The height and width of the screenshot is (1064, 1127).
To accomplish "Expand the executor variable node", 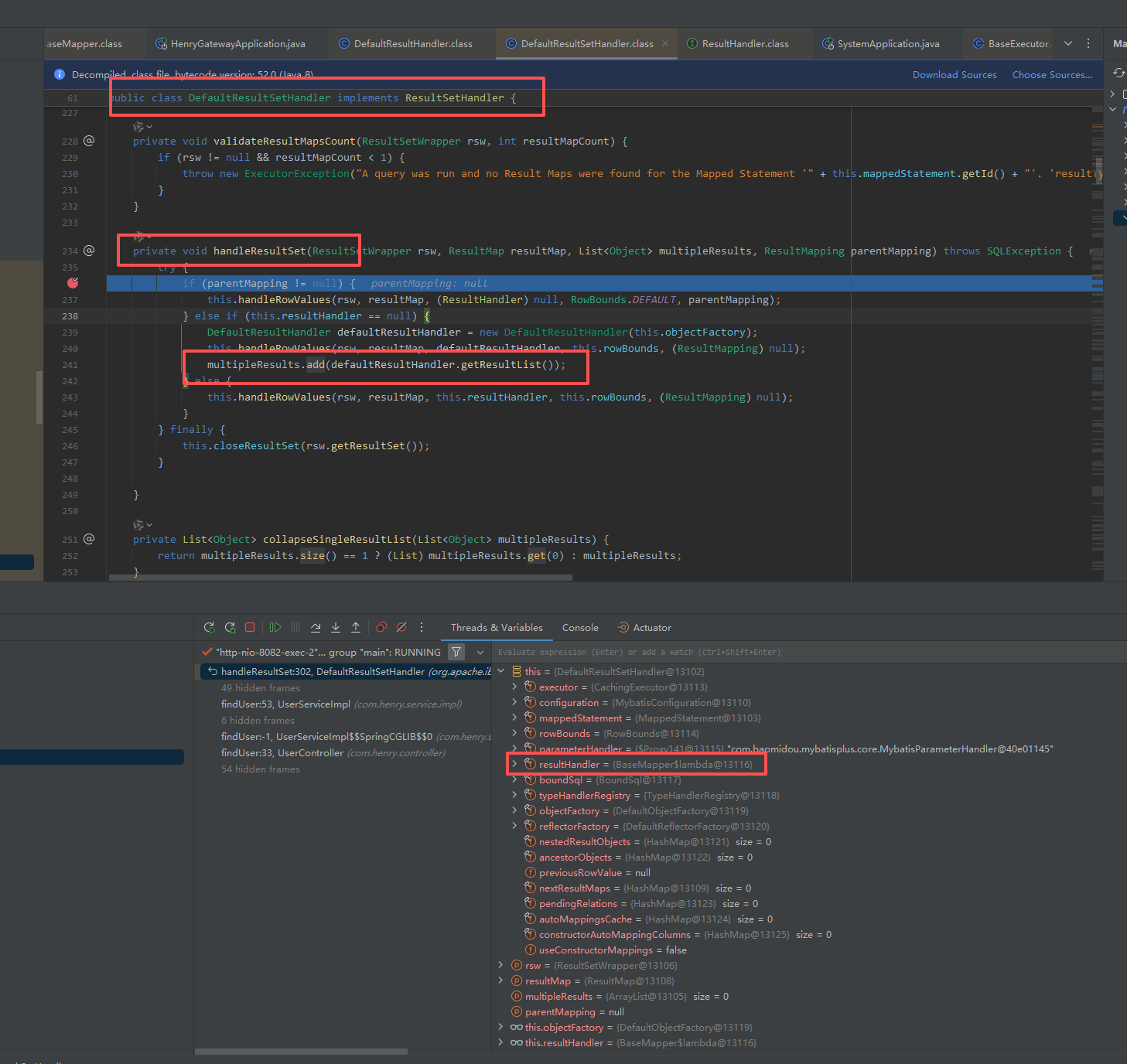I will [515, 687].
